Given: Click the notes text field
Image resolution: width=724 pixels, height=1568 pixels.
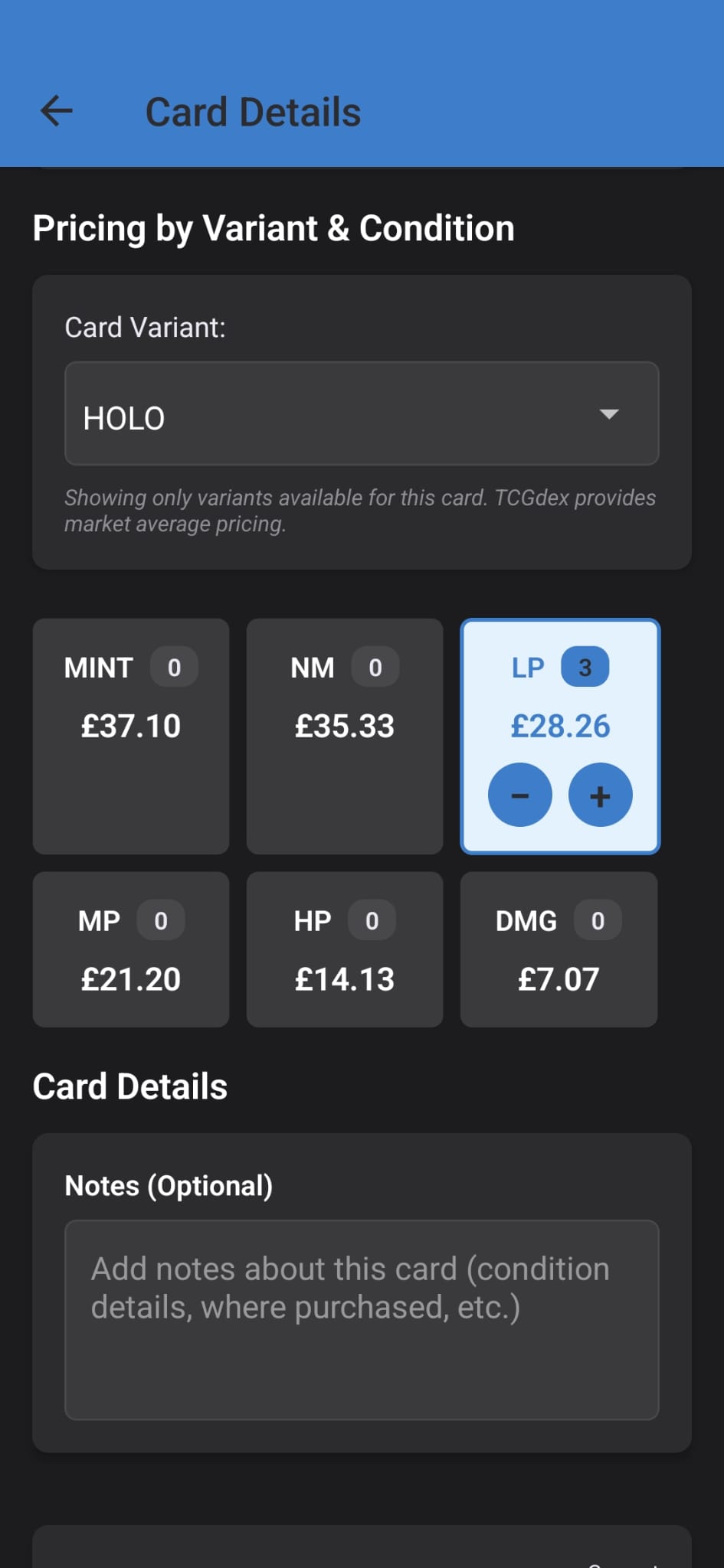Looking at the screenshot, I should pyautogui.click(x=362, y=1319).
